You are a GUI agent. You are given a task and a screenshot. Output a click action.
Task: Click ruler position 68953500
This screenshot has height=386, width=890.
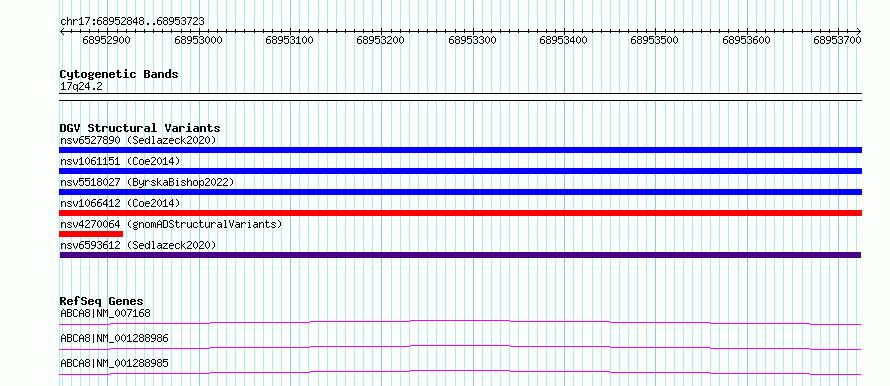[x=654, y=40]
